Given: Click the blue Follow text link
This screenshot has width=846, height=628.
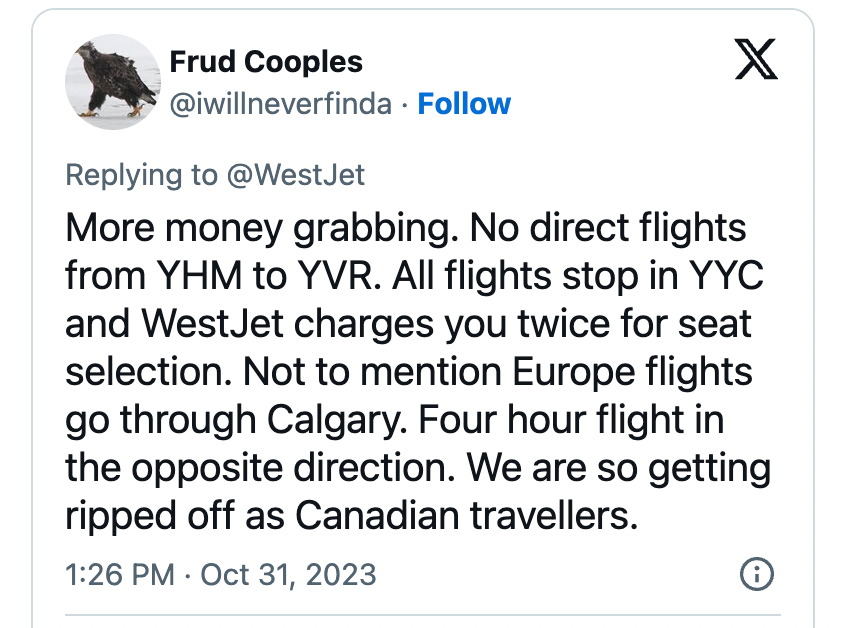Looking at the screenshot, I should 464,104.
